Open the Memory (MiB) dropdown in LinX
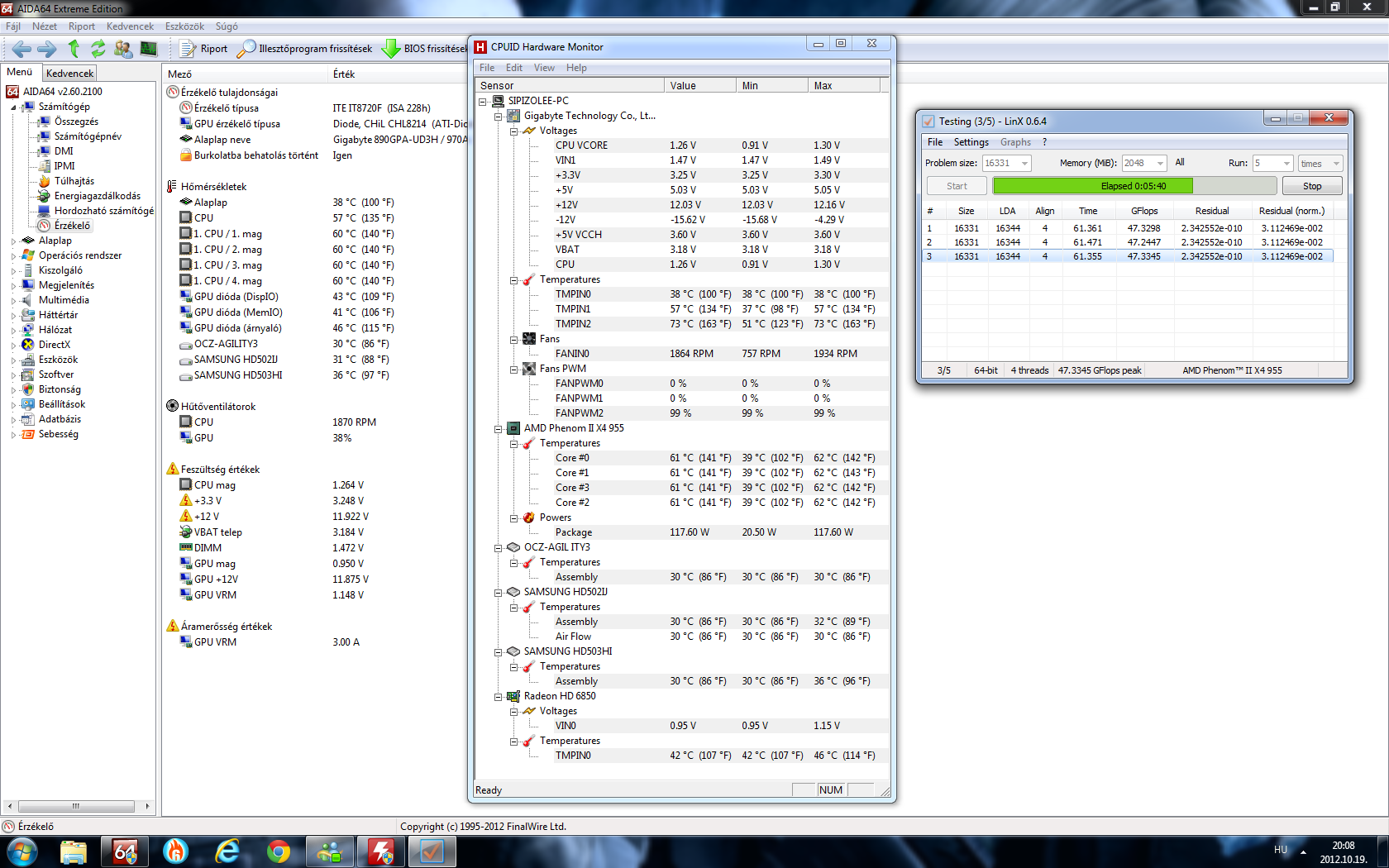The width and height of the screenshot is (1389, 868). (x=1160, y=164)
